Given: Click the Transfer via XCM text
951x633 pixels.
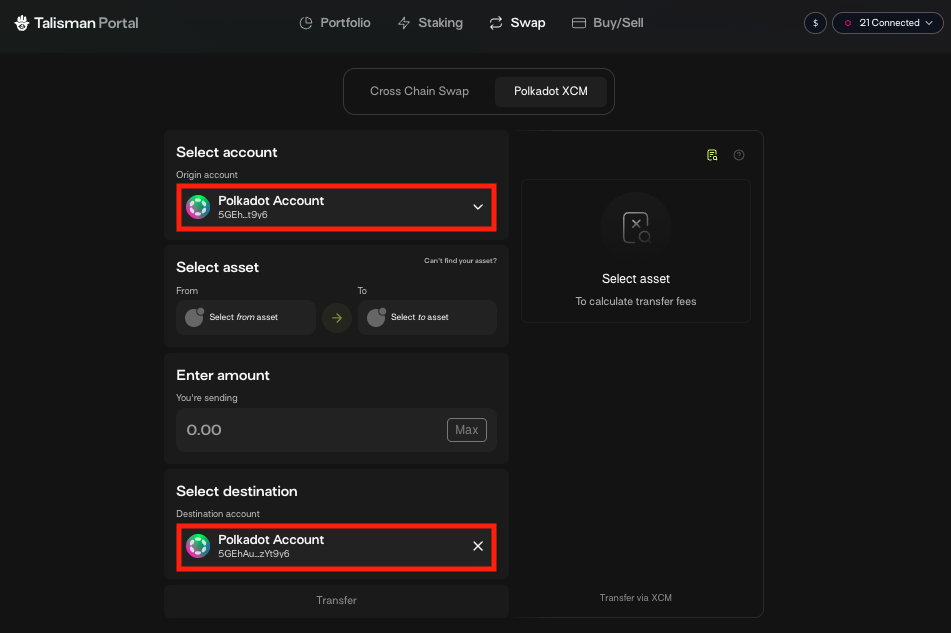Looking at the screenshot, I should point(636,598).
